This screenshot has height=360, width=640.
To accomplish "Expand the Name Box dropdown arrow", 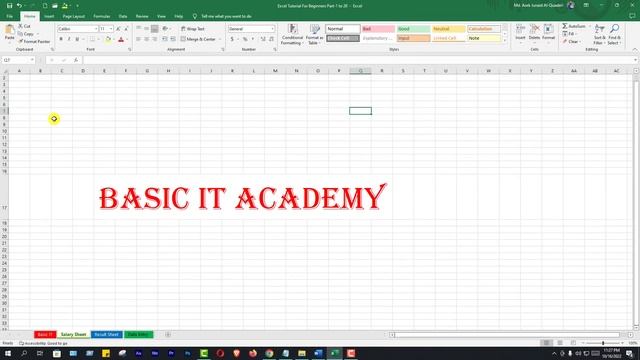I will pos(32,60).
